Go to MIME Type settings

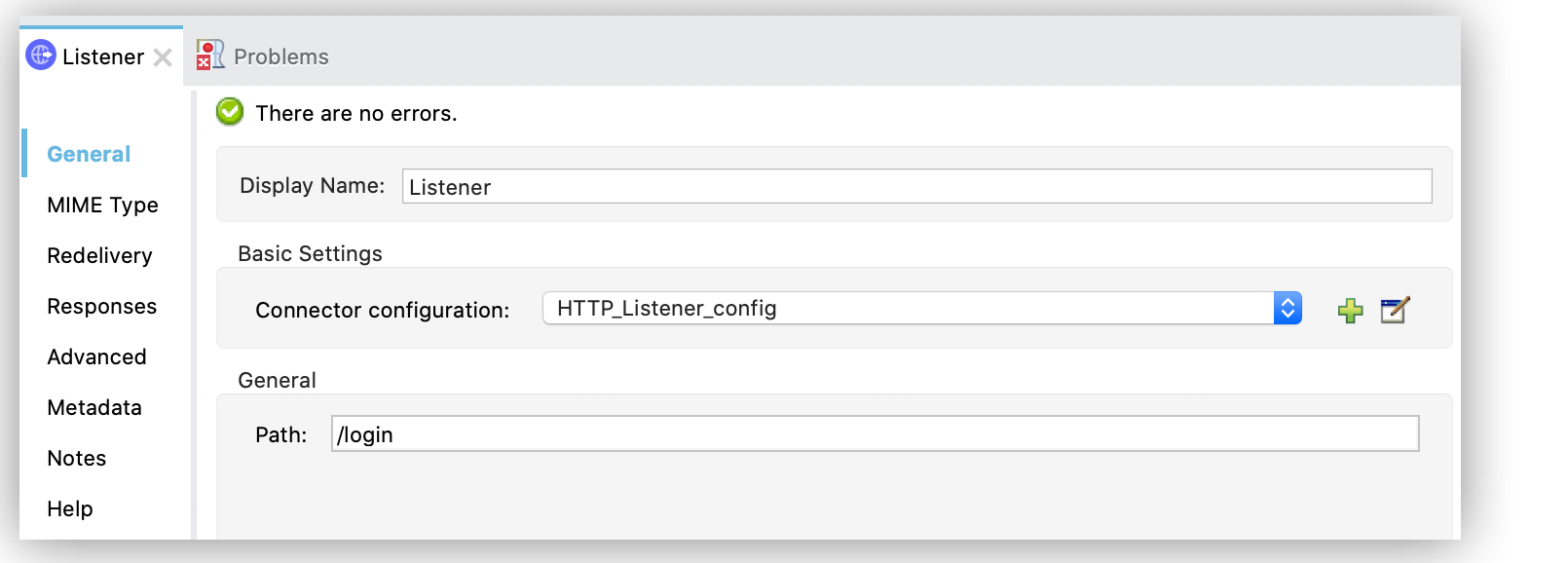102,205
